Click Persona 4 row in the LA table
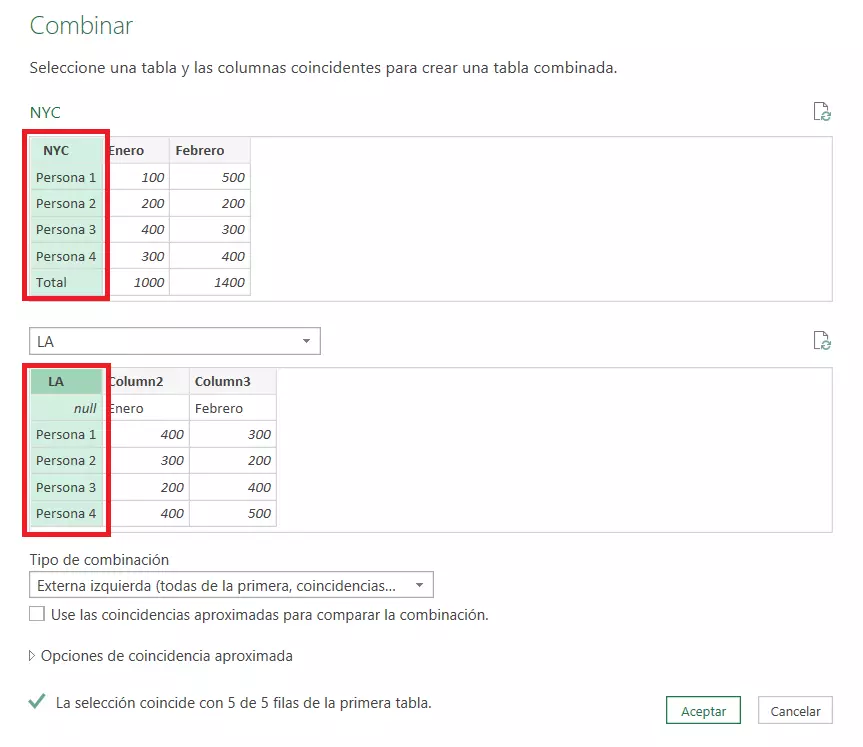Screen dimensions: 863x747 (x=66, y=514)
